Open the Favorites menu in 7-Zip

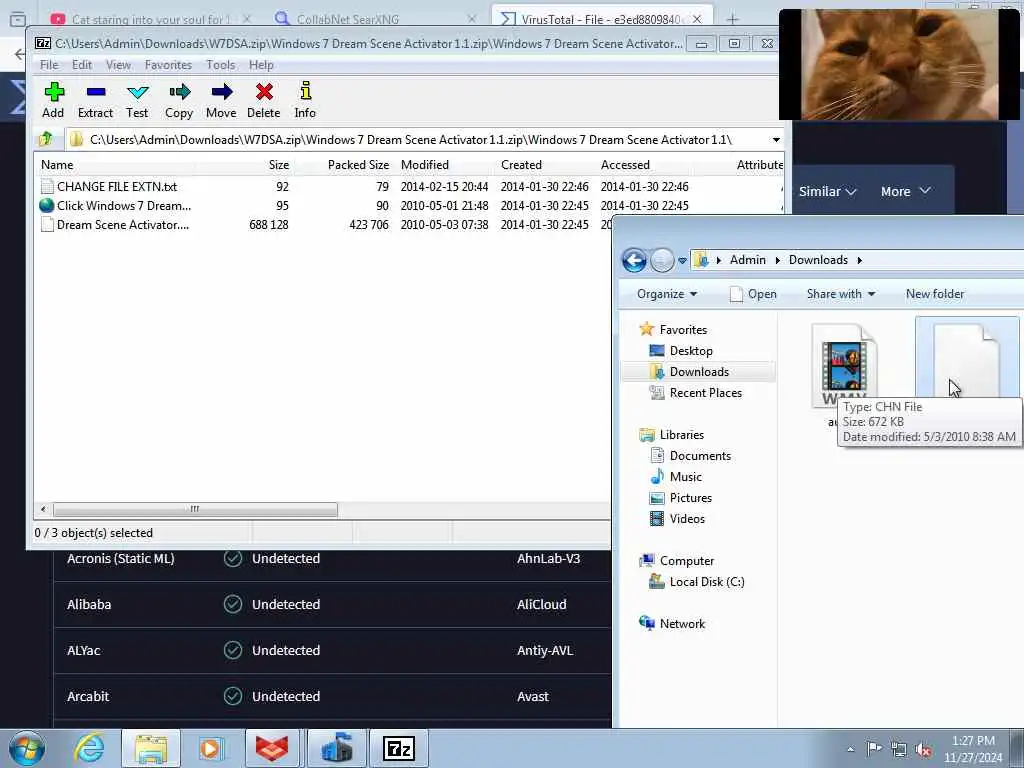click(168, 65)
